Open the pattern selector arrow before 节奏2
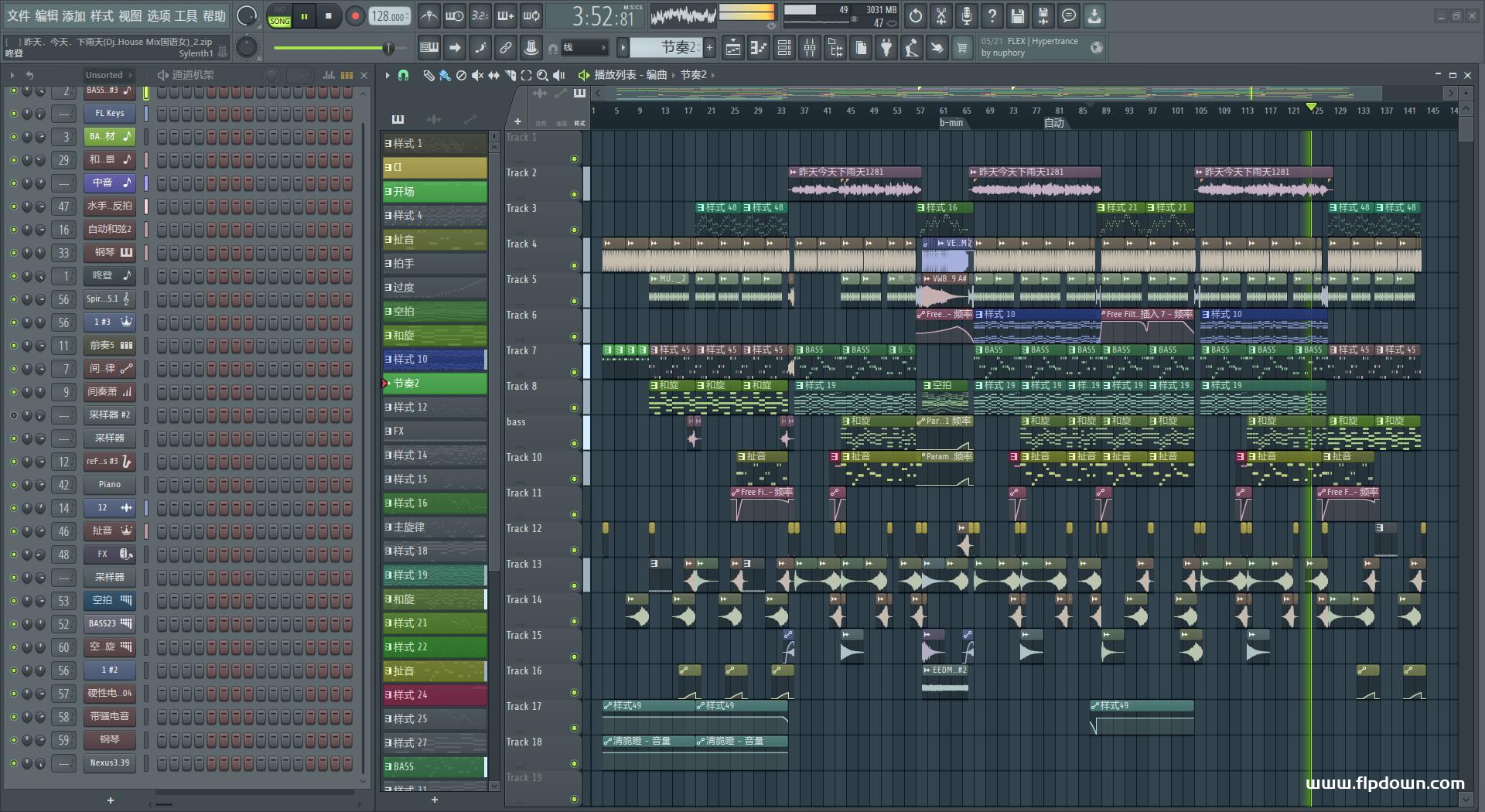Screen dimensions: 1485x812 (623, 48)
